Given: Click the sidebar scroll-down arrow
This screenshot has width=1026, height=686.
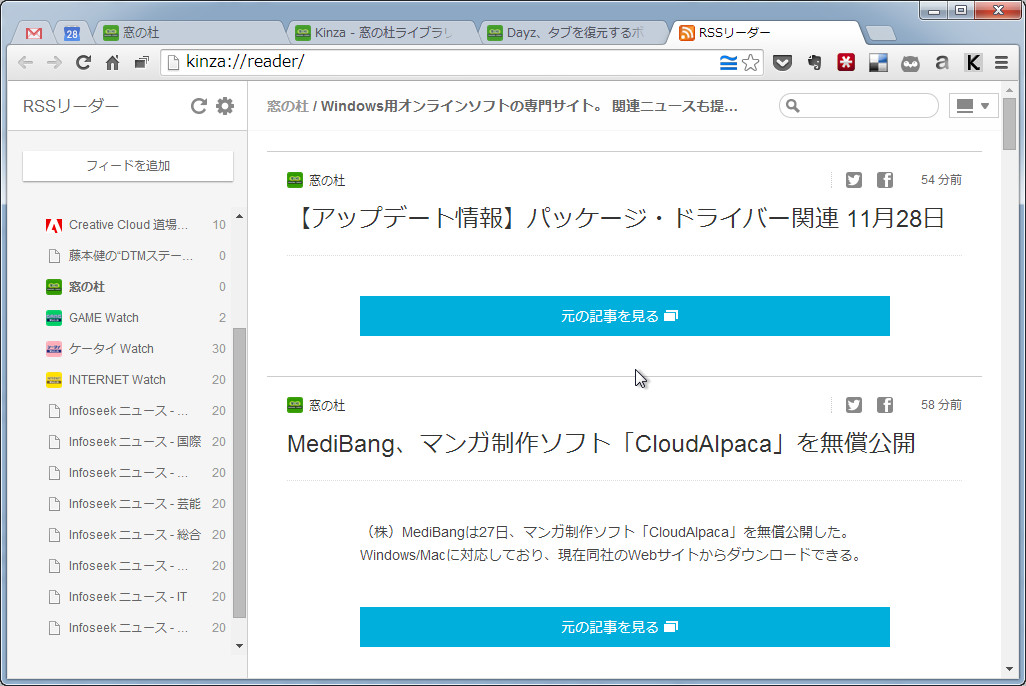Looking at the screenshot, I should 239,645.
